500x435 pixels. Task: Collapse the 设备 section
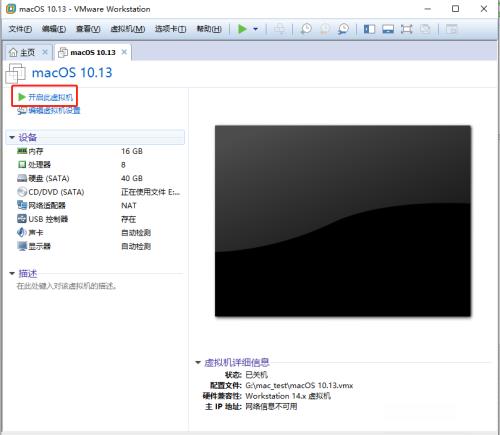12,137
